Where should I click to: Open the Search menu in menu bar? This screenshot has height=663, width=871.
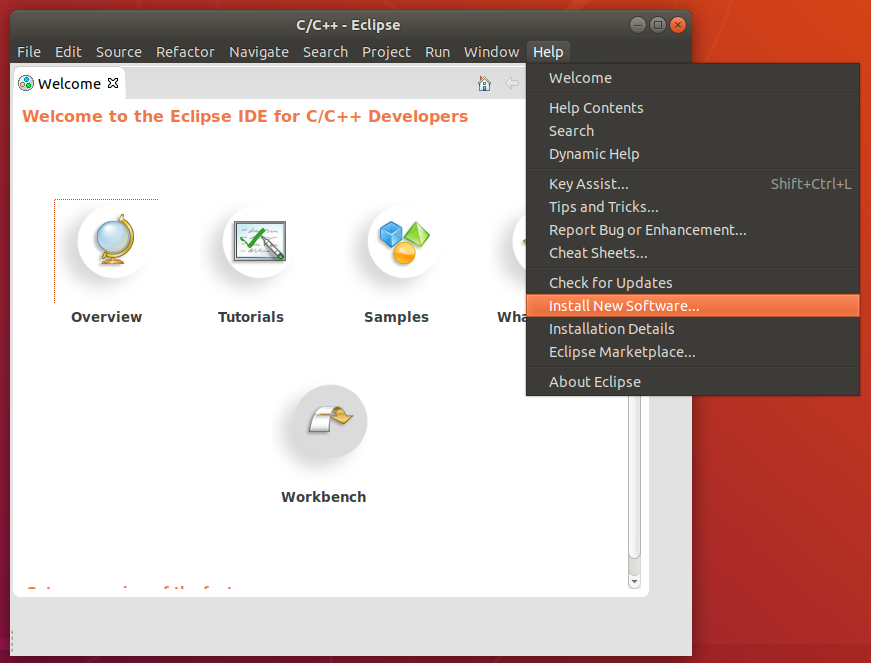[x=326, y=52]
